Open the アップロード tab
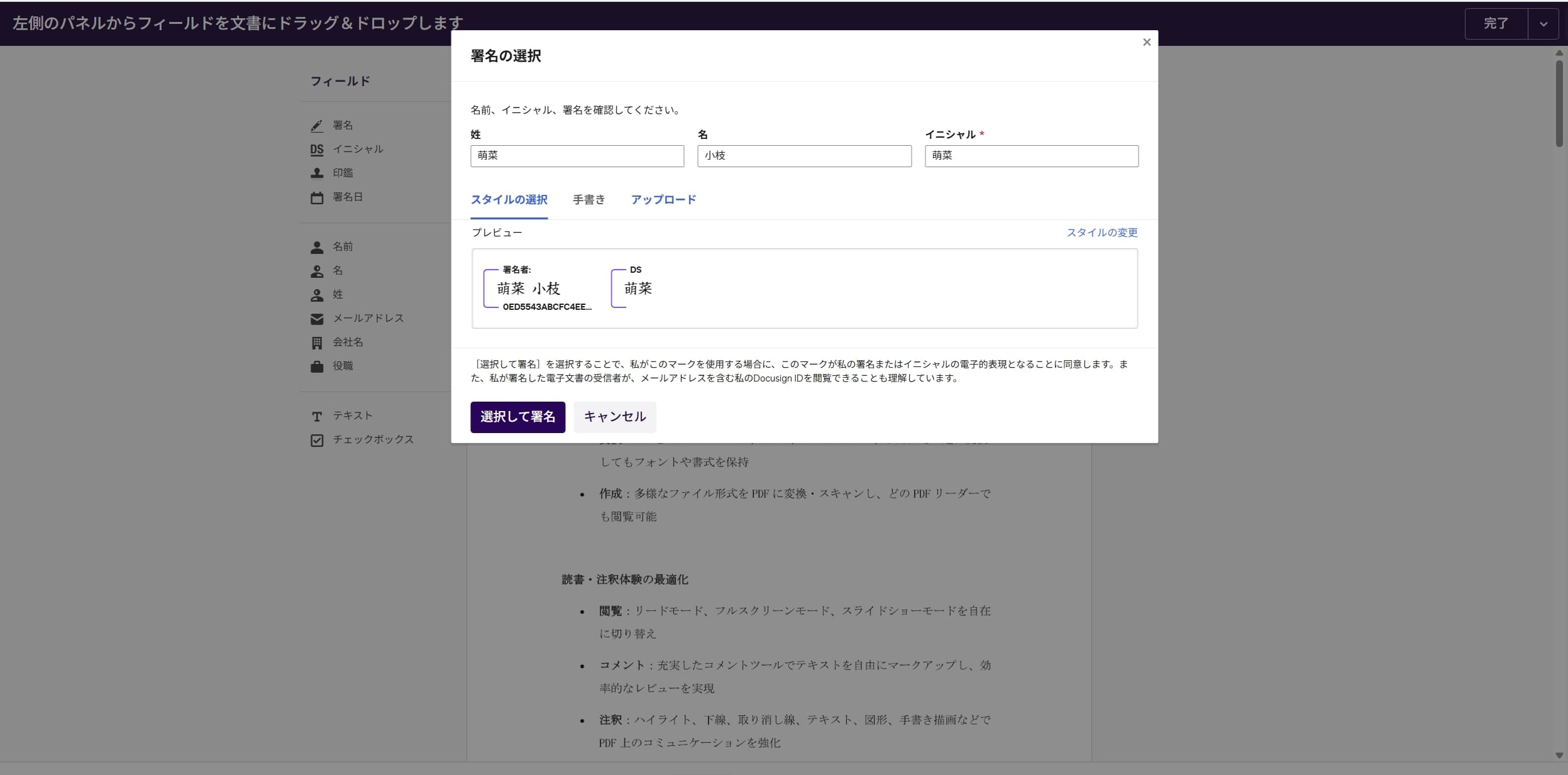This screenshot has width=1568, height=775. pos(663,199)
